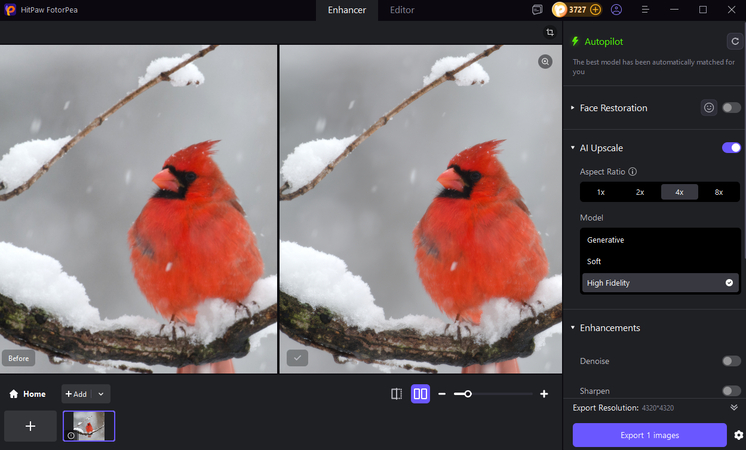Choose the High Fidelity model
Viewport: 746px width, 450px height.
point(660,283)
